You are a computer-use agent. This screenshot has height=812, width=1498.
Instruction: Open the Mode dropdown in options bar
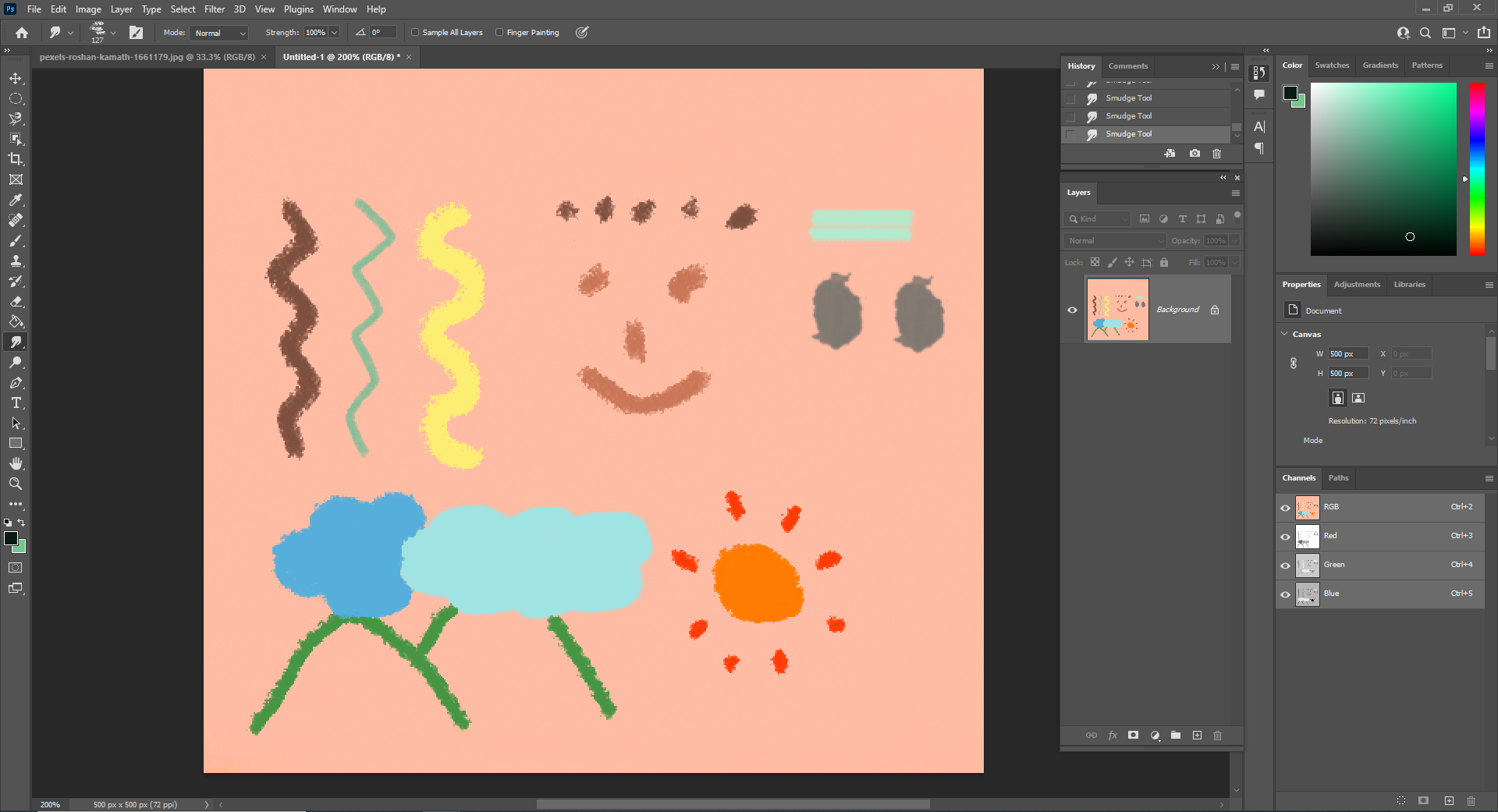(218, 33)
